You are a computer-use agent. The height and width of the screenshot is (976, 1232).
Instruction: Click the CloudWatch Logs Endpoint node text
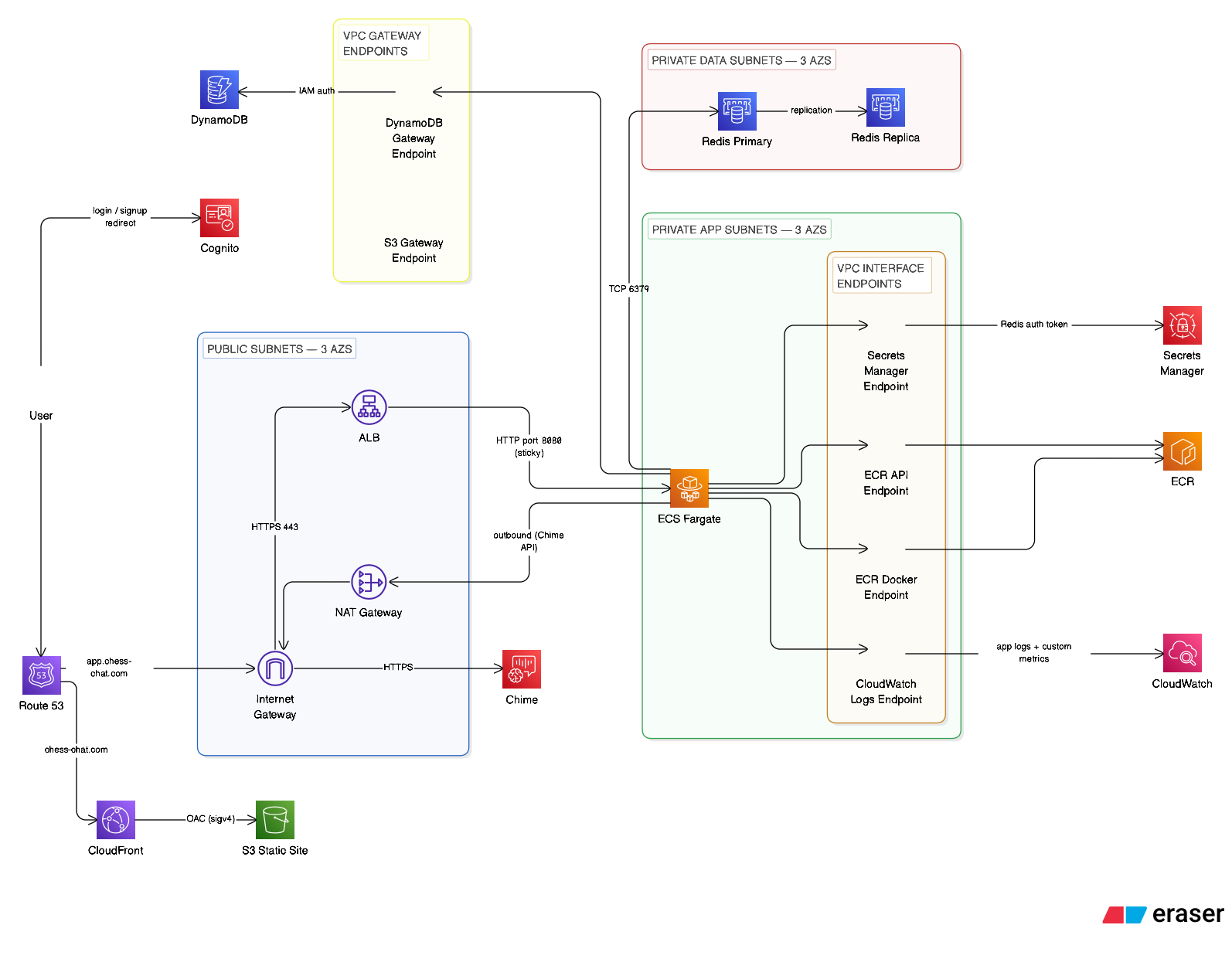tap(886, 692)
